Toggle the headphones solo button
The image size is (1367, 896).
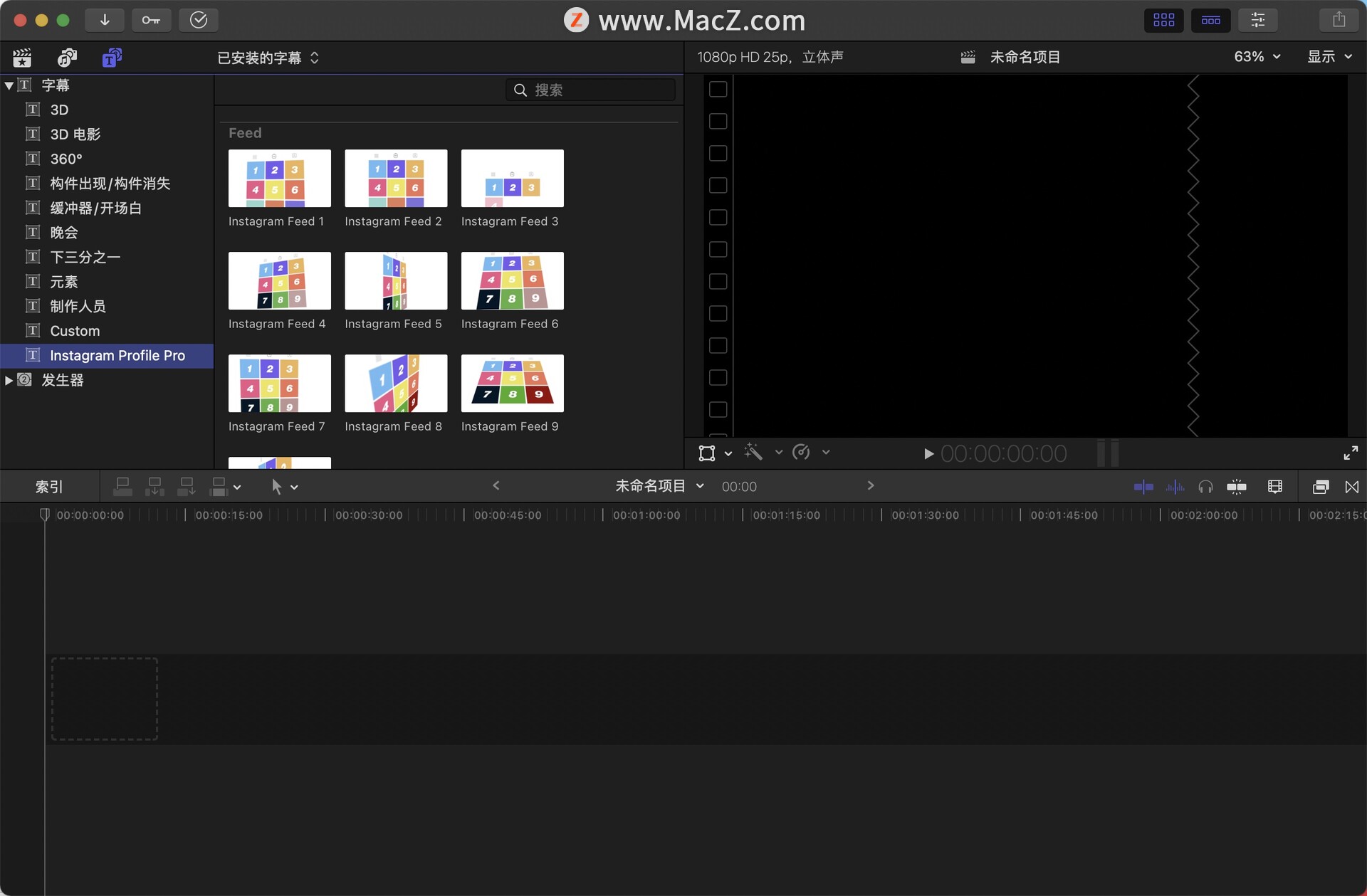pos(1205,487)
